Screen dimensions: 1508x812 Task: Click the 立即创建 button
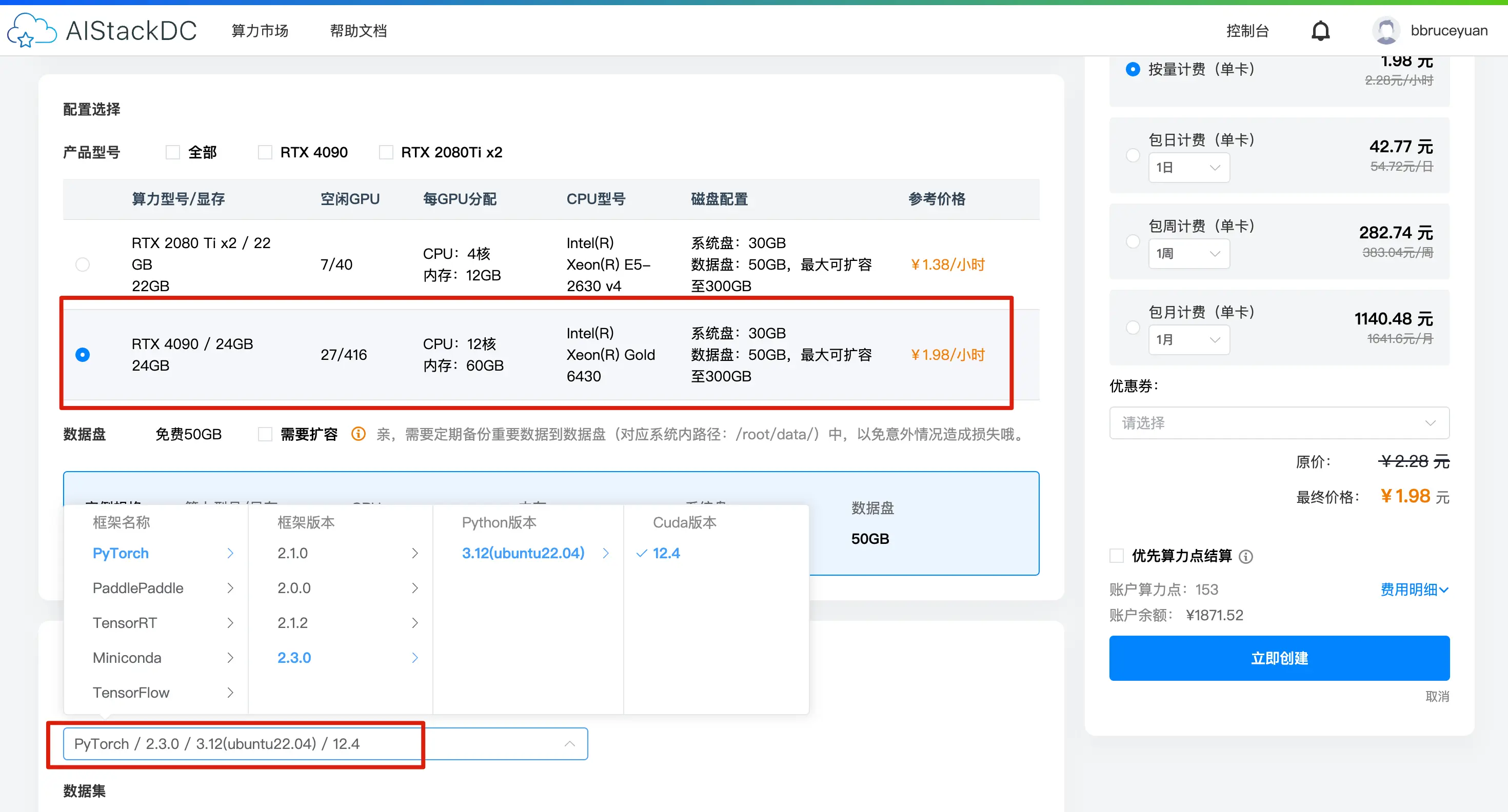pos(1279,658)
